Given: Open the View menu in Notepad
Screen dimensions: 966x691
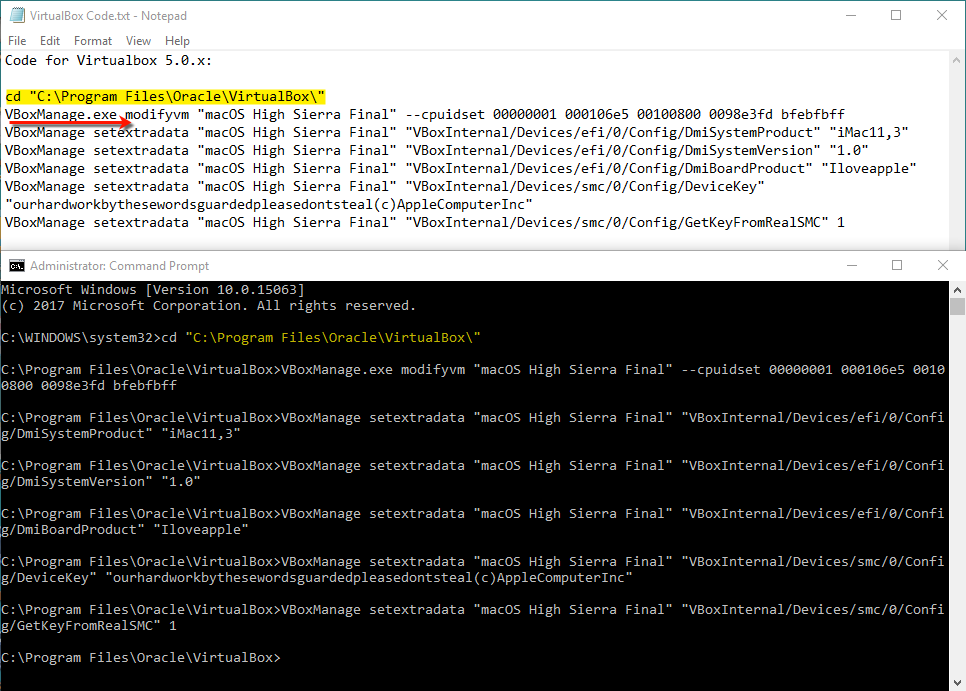Looking at the screenshot, I should tap(139, 41).
